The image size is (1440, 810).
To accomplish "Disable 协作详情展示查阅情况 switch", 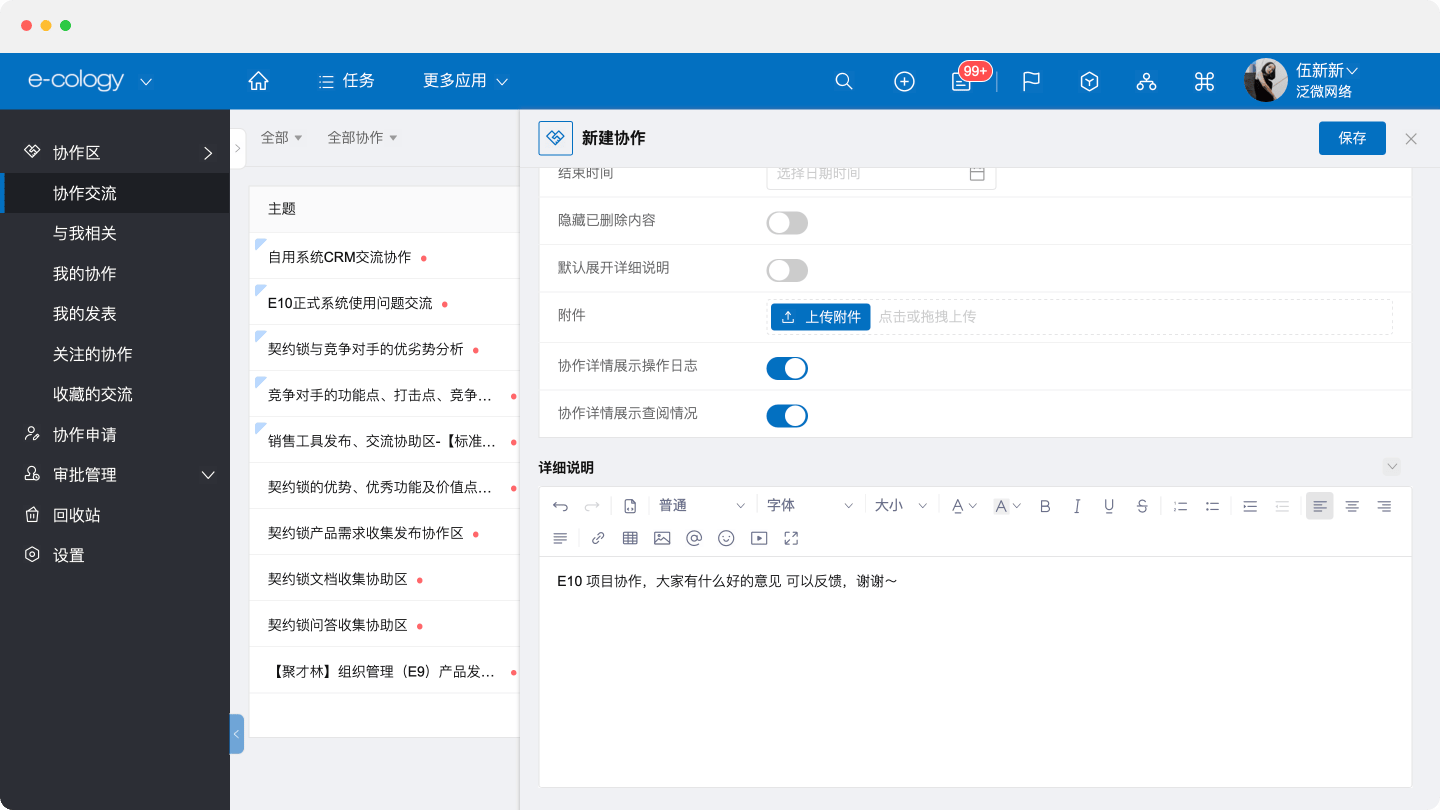I will pyautogui.click(x=787, y=415).
